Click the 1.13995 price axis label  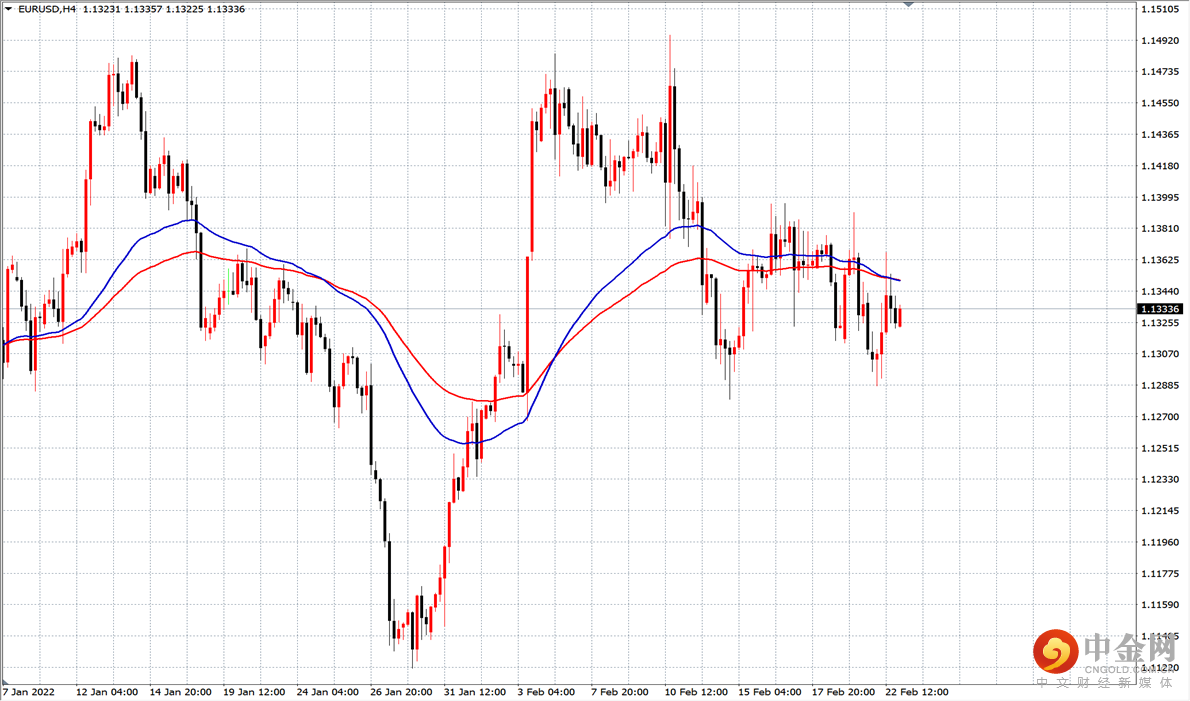tap(1160, 197)
